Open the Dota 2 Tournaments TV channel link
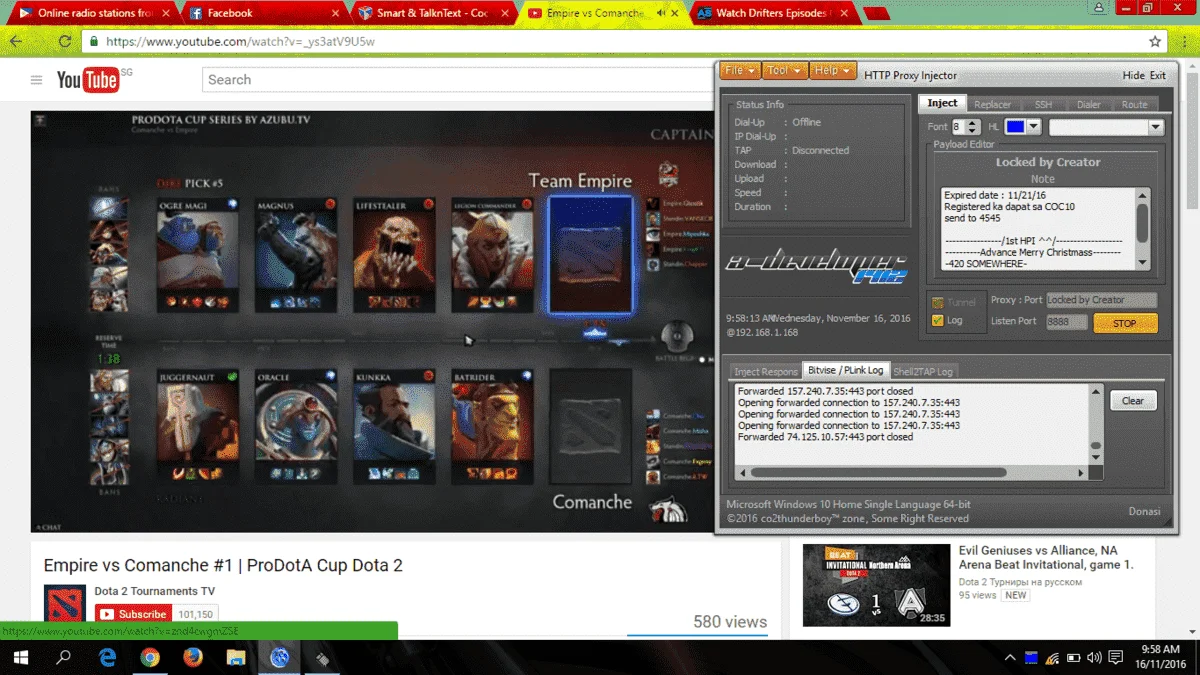 [155, 591]
